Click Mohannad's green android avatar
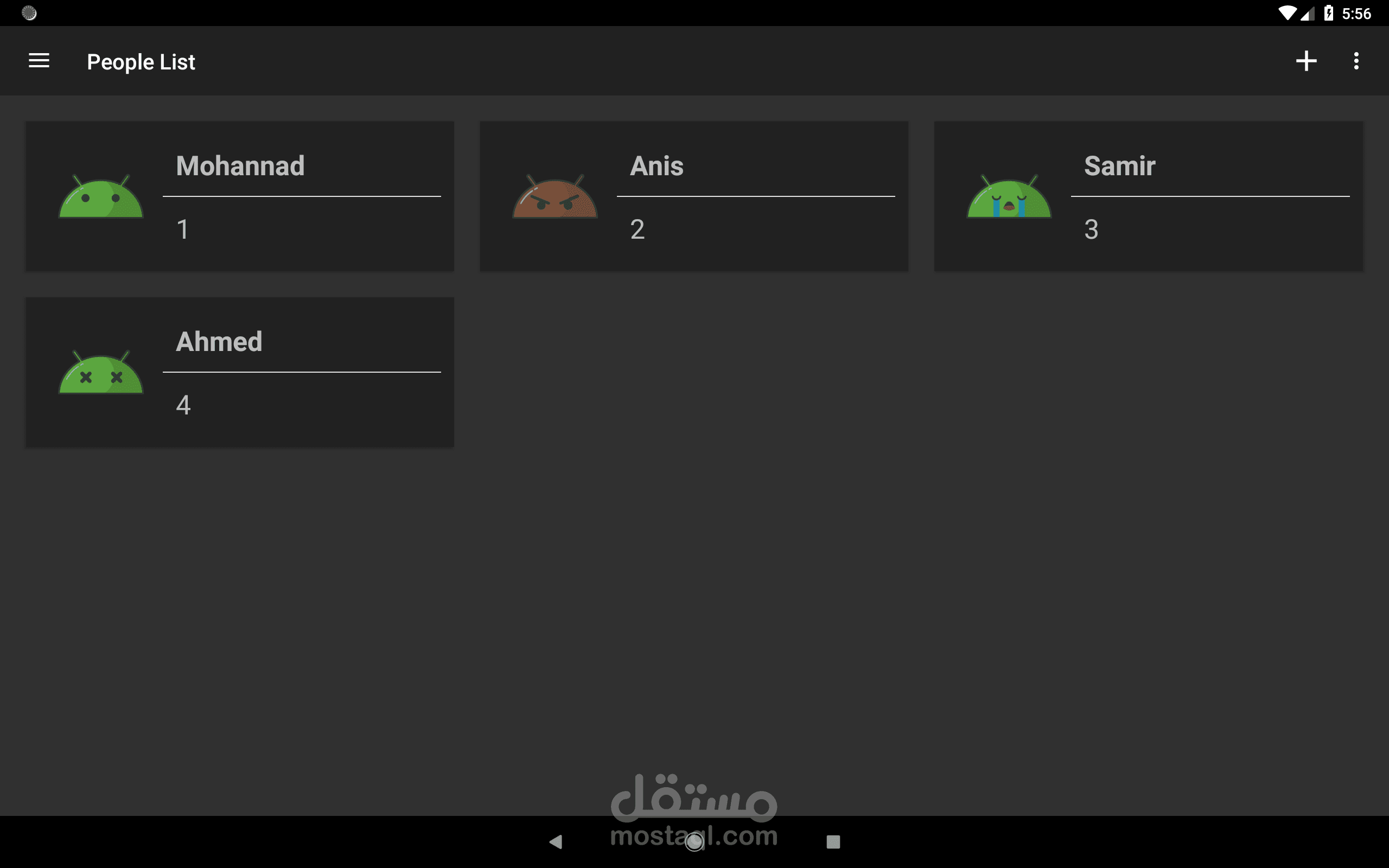1389x868 pixels. (x=100, y=197)
